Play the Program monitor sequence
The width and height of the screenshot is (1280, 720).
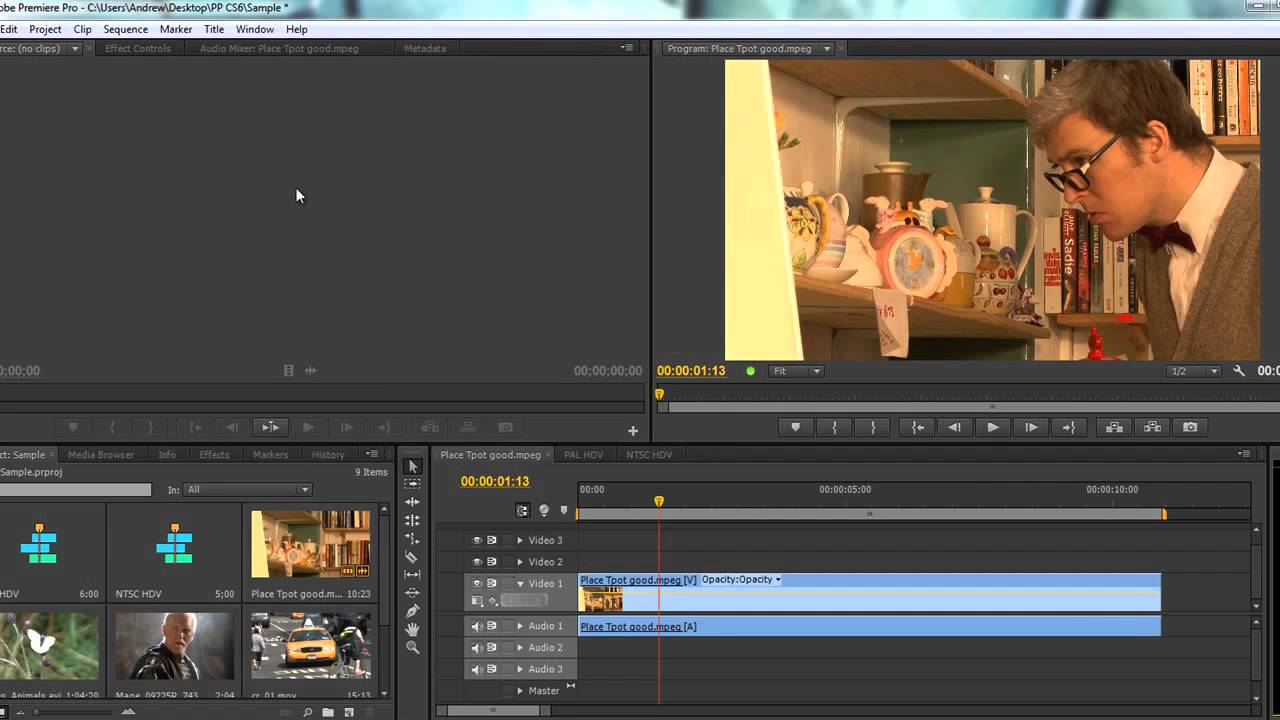[x=993, y=427]
